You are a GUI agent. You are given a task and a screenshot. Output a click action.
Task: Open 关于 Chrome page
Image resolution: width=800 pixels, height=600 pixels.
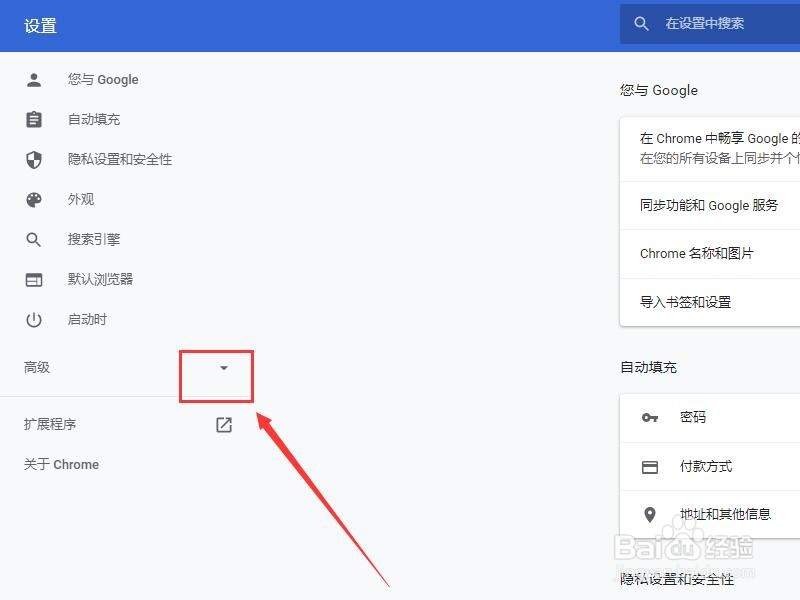61,464
